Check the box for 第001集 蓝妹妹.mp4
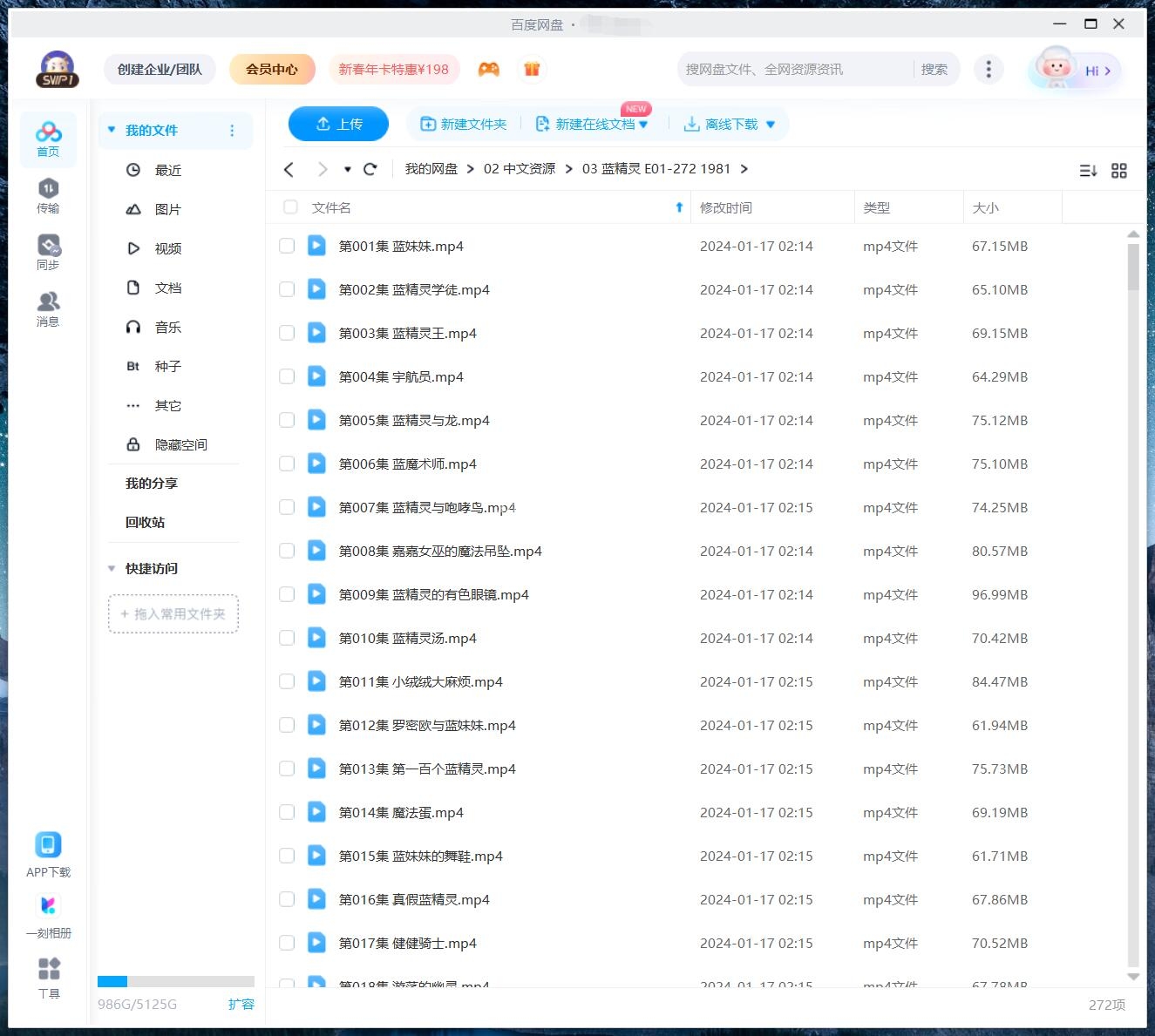Viewport: 1155px width, 1036px height. 287,246
